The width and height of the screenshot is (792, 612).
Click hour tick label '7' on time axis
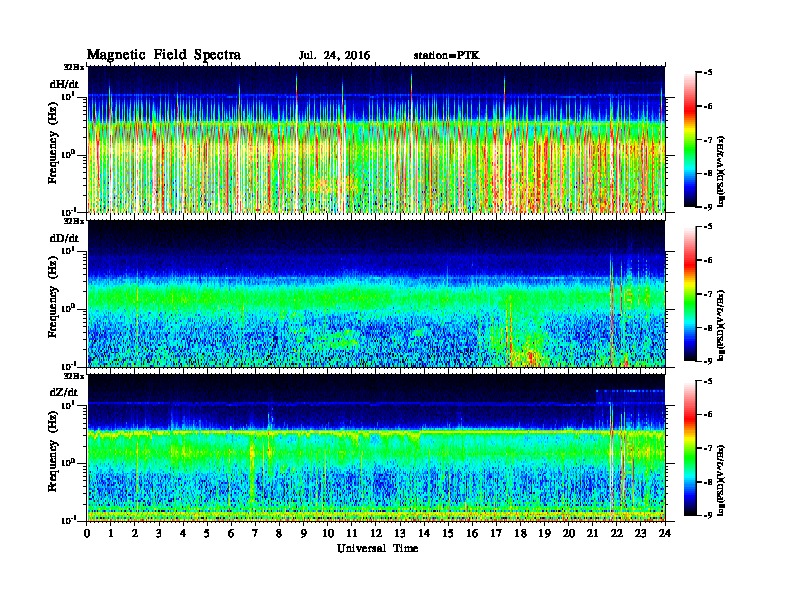tap(255, 534)
